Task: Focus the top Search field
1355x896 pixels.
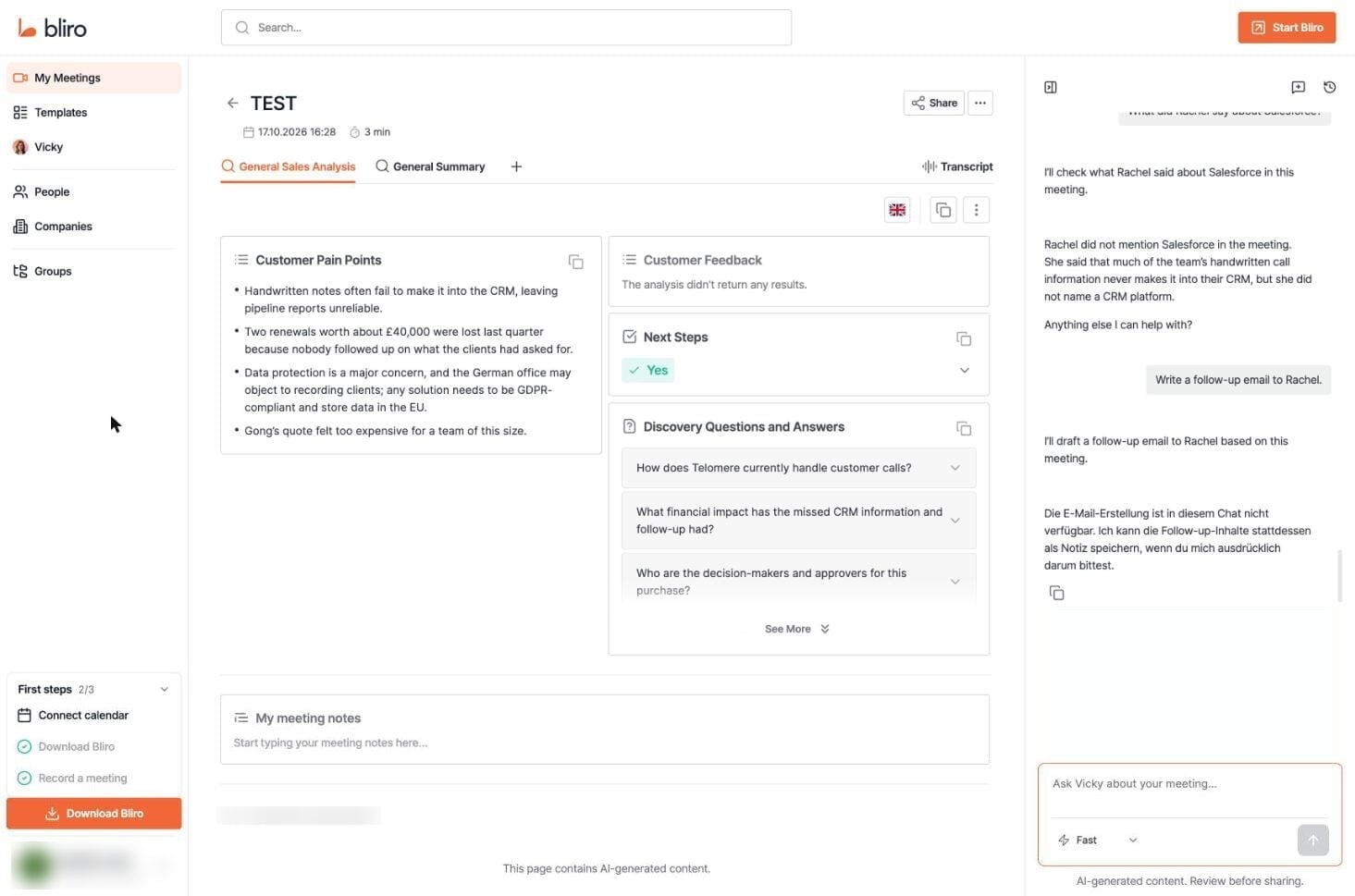Action: 506,28
